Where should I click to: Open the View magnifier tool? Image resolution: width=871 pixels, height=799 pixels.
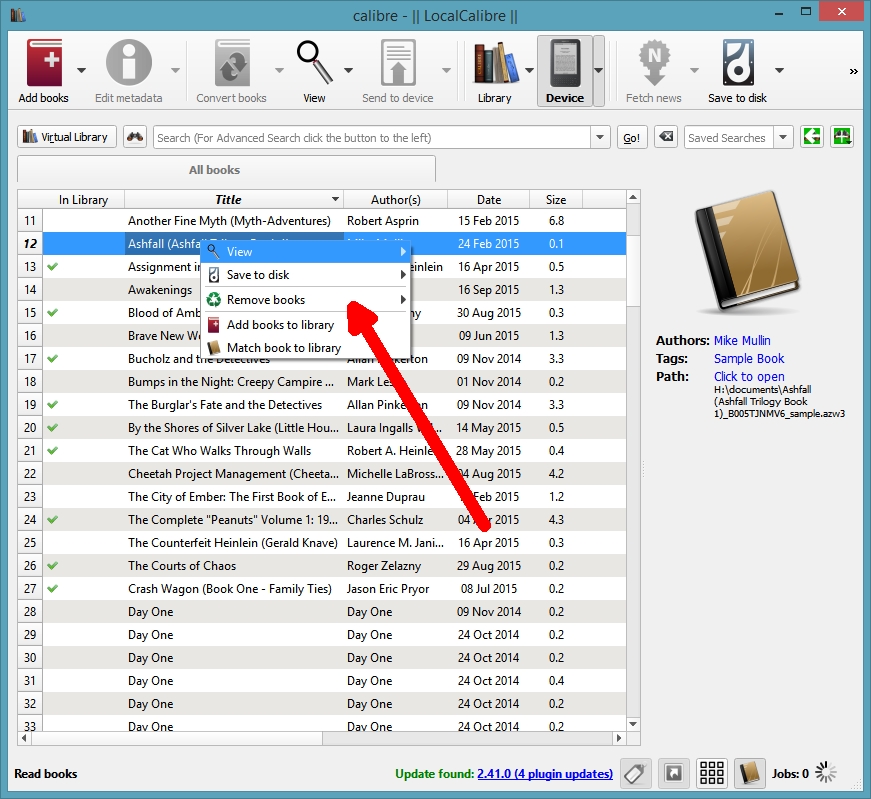tap(314, 63)
